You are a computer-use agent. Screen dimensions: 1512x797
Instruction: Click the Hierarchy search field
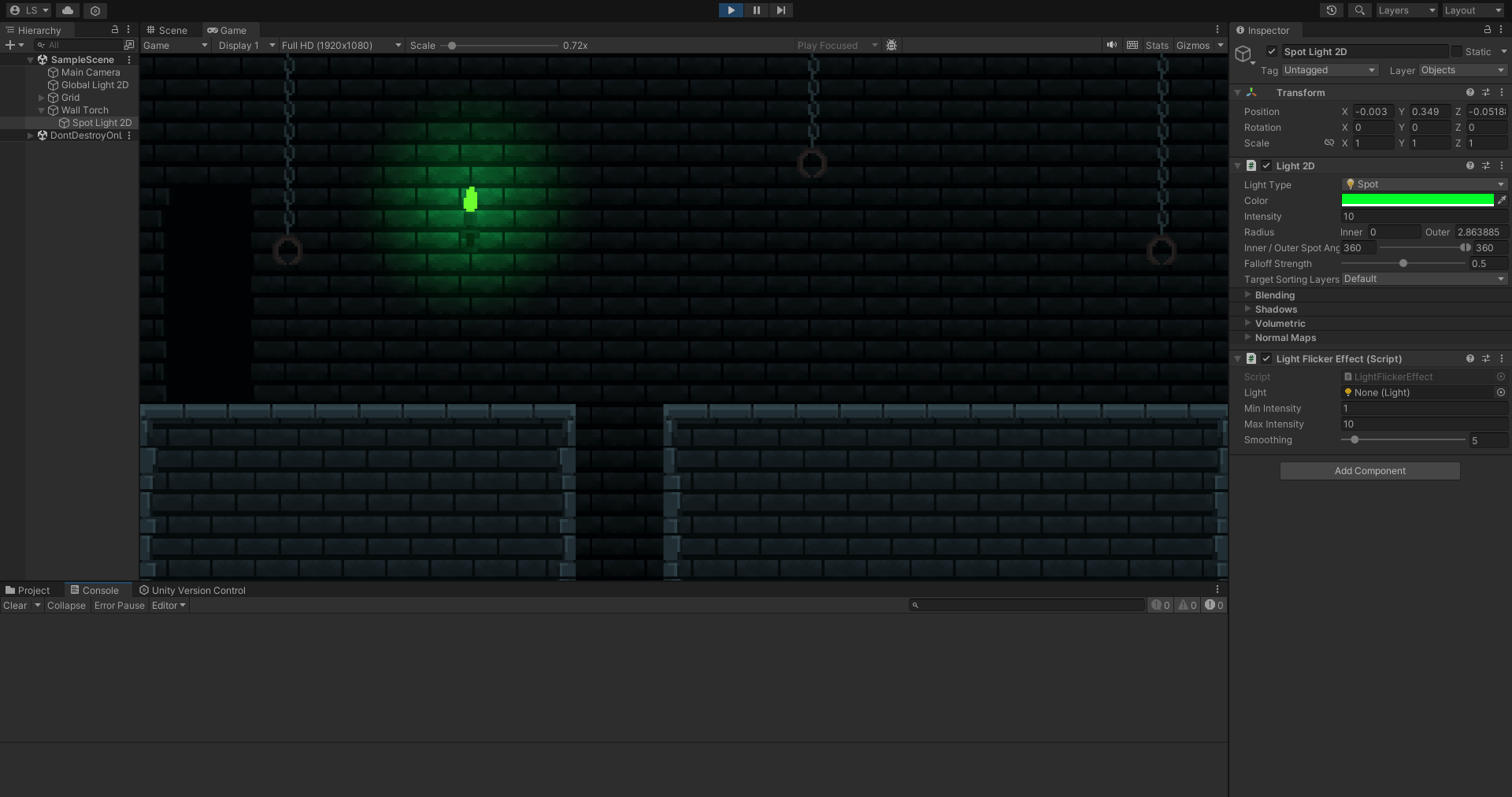click(78, 45)
